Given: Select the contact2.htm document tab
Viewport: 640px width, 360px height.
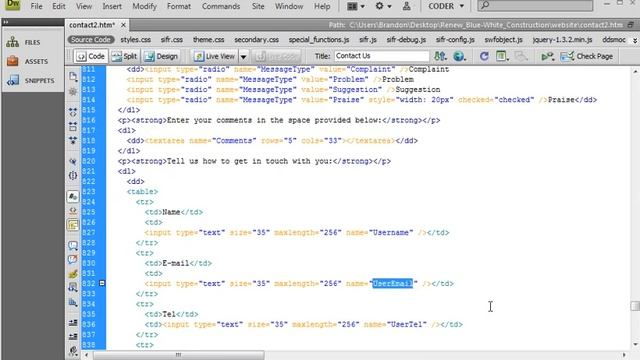Looking at the screenshot, I should point(92,25).
